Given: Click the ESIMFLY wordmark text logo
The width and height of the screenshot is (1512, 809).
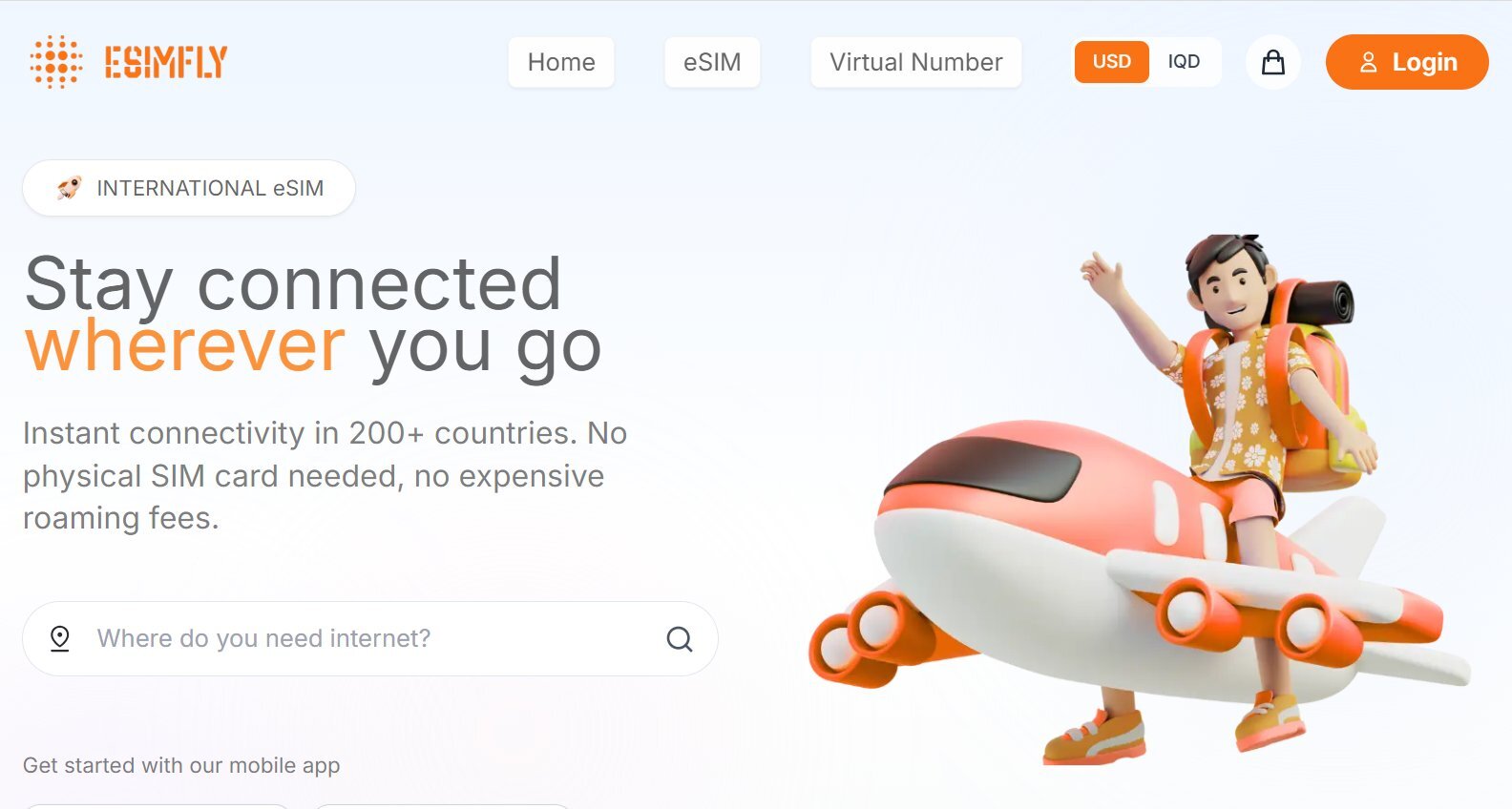Looking at the screenshot, I should coord(166,62).
